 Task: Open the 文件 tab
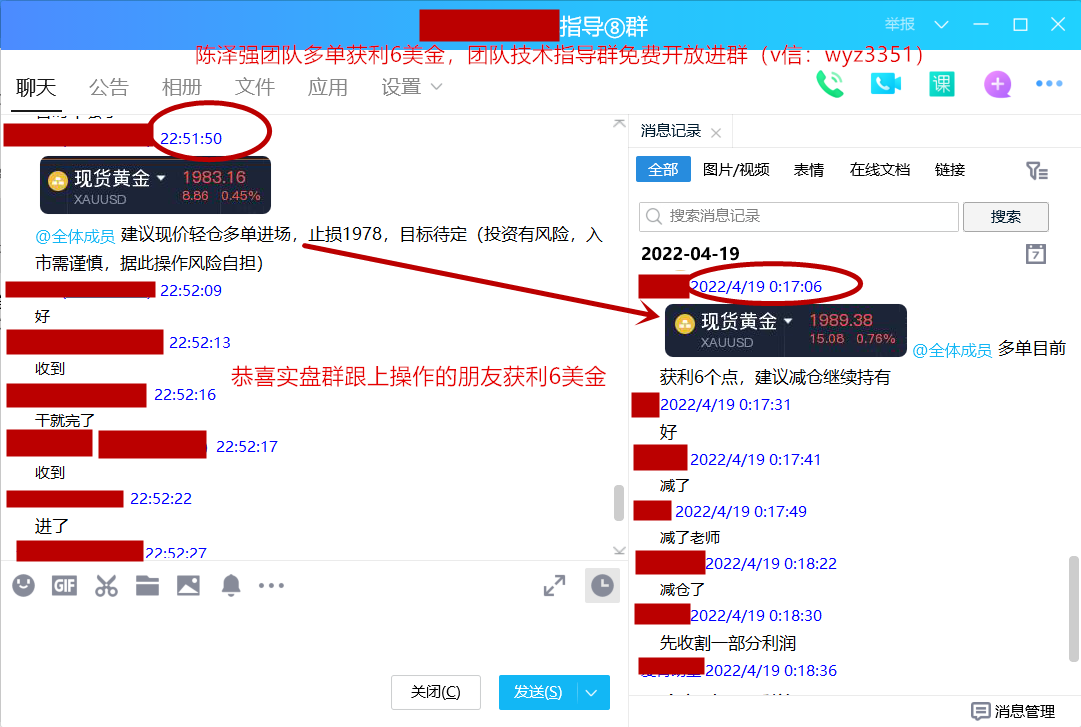254,88
